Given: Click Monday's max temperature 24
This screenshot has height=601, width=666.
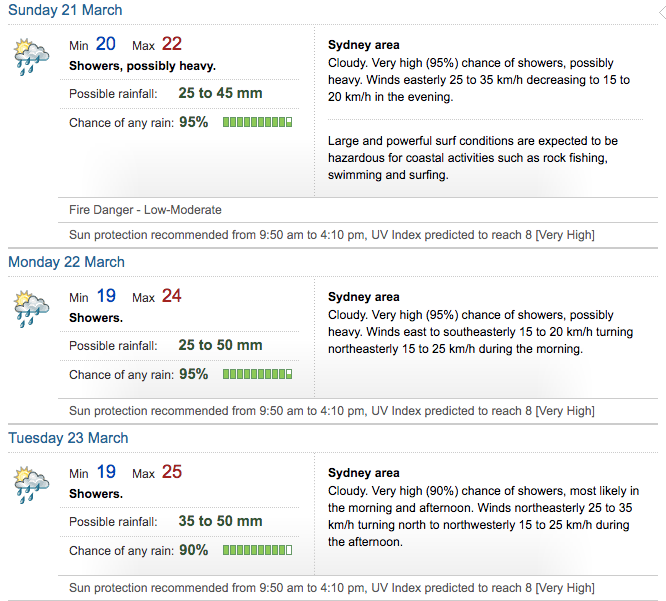Looking at the screenshot, I should [172, 296].
